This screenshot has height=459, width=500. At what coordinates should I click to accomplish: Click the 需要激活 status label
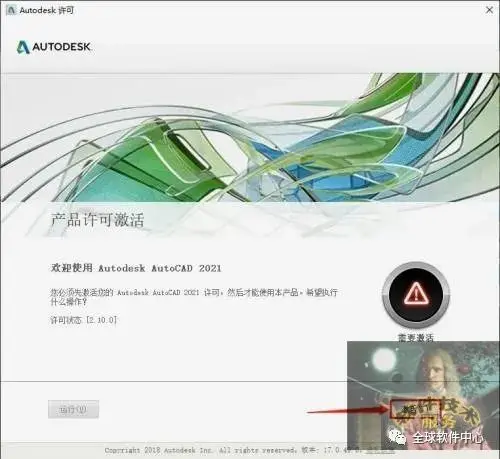416,337
